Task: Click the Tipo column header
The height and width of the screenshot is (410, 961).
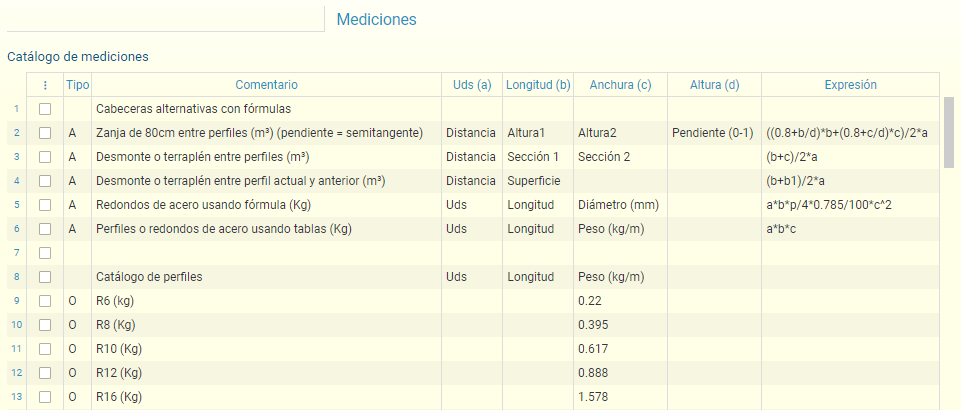Action: coord(77,85)
